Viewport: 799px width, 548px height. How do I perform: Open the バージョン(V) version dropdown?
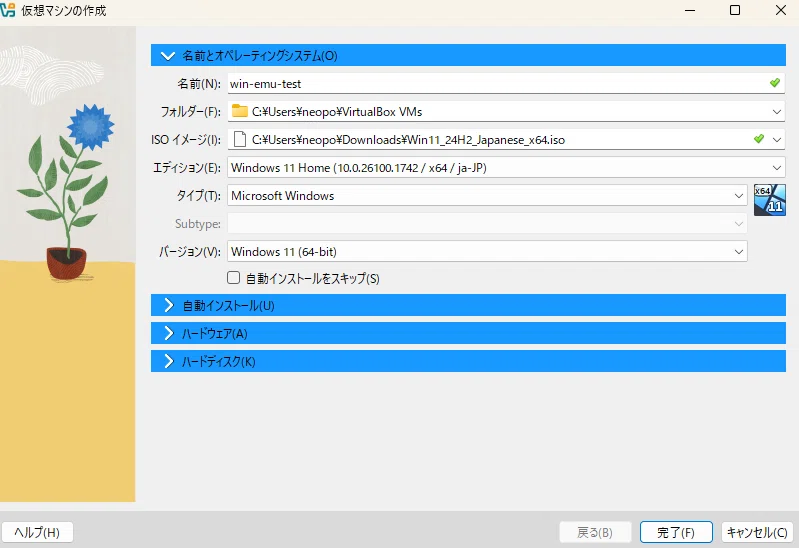tap(738, 252)
